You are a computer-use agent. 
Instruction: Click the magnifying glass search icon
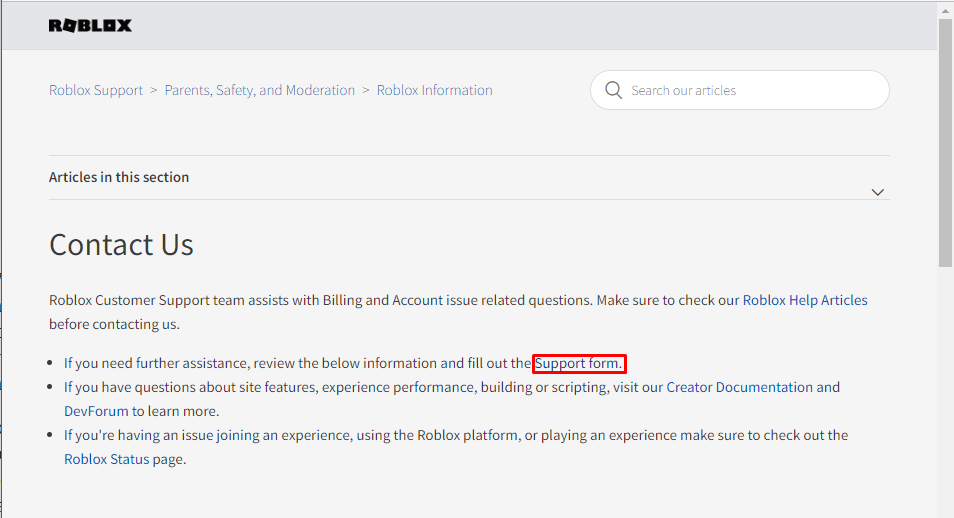pos(613,90)
